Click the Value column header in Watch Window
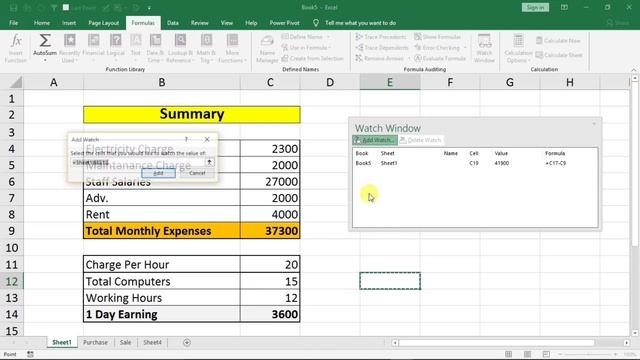Screen dimensions: 640x360 click(501, 153)
